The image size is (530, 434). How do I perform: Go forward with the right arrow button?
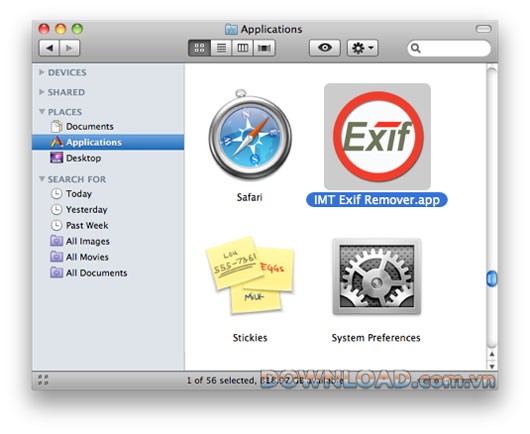click(70, 48)
